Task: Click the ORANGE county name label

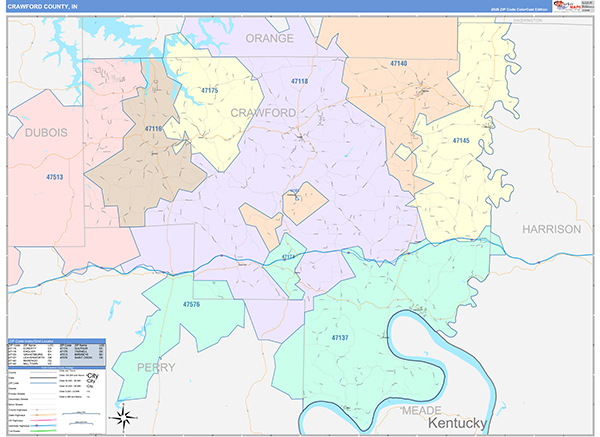Action: (x=270, y=38)
